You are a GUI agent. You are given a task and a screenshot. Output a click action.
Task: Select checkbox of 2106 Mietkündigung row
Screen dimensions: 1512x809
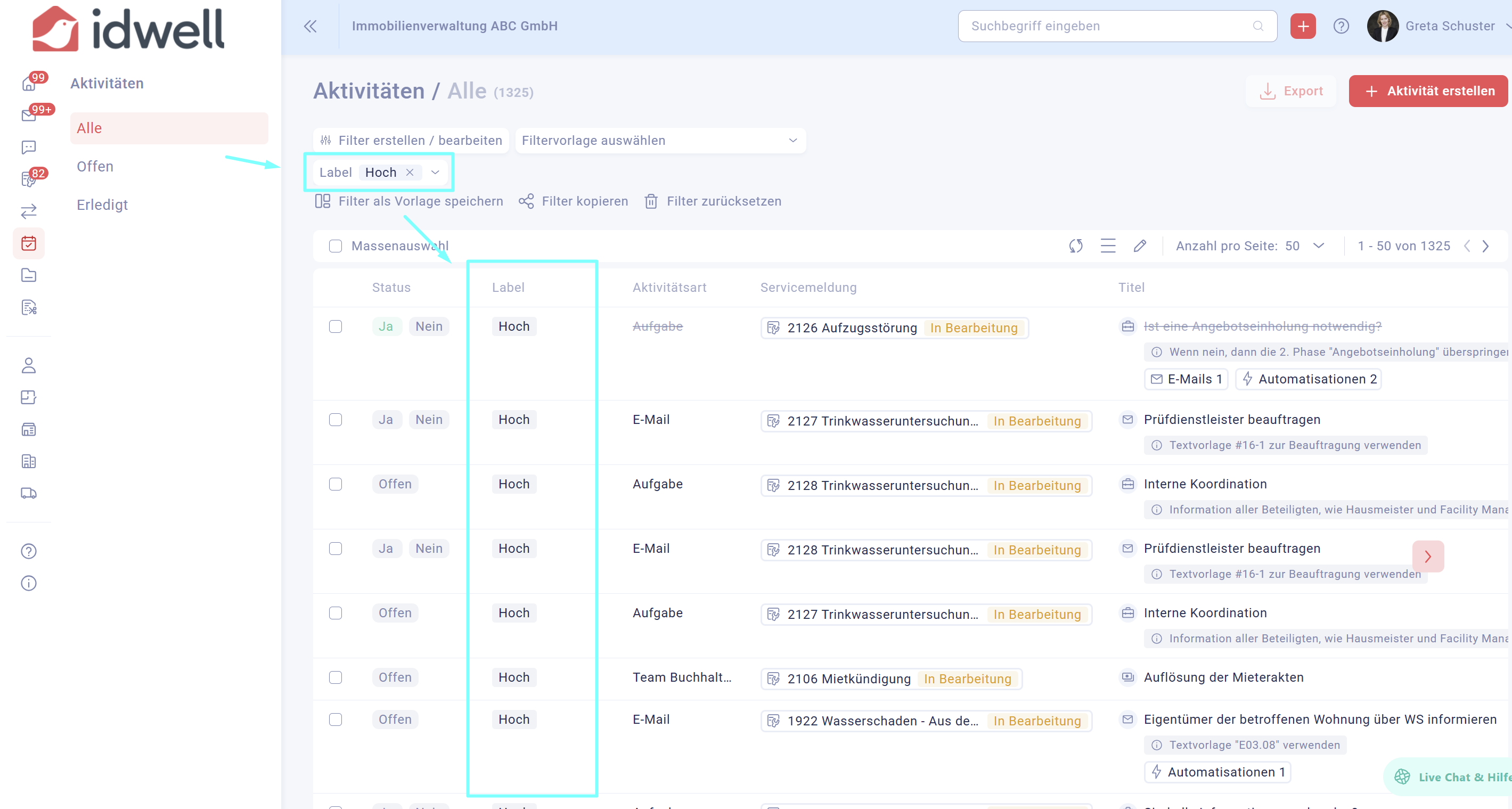click(335, 677)
